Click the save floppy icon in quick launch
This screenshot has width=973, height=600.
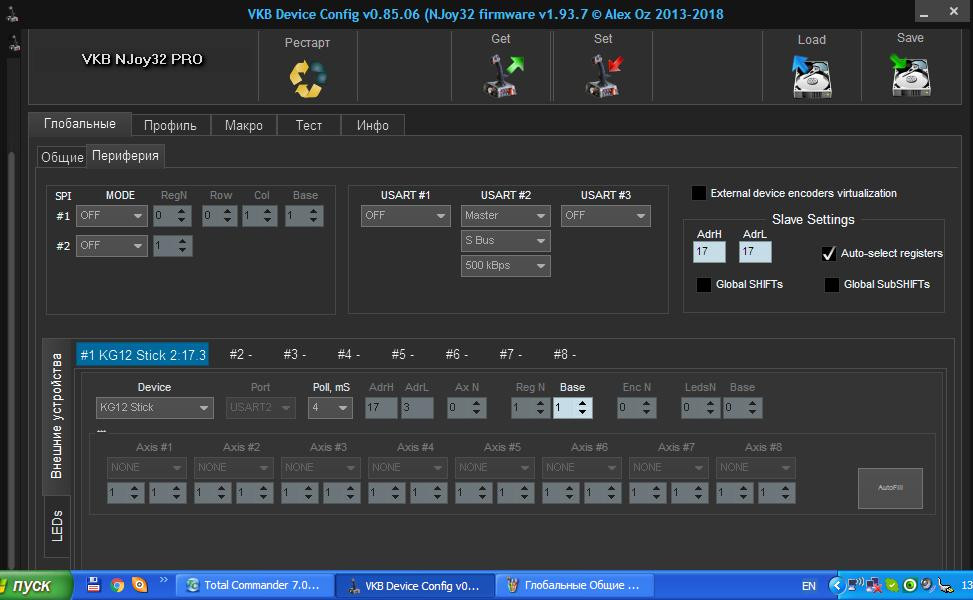pyautogui.click(x=94, y=584)
